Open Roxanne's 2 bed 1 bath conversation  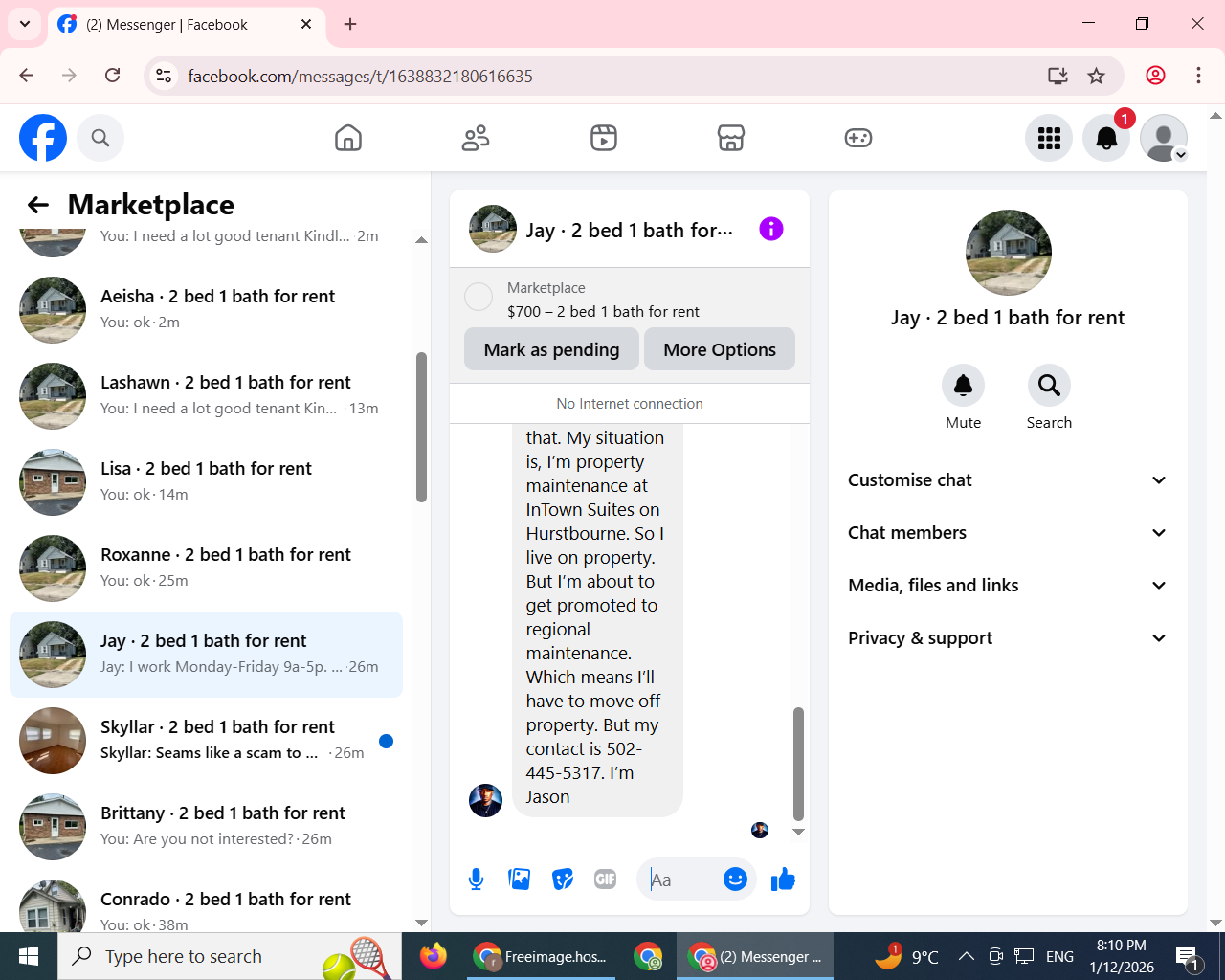pyautogui.click(x=206, y=568)
